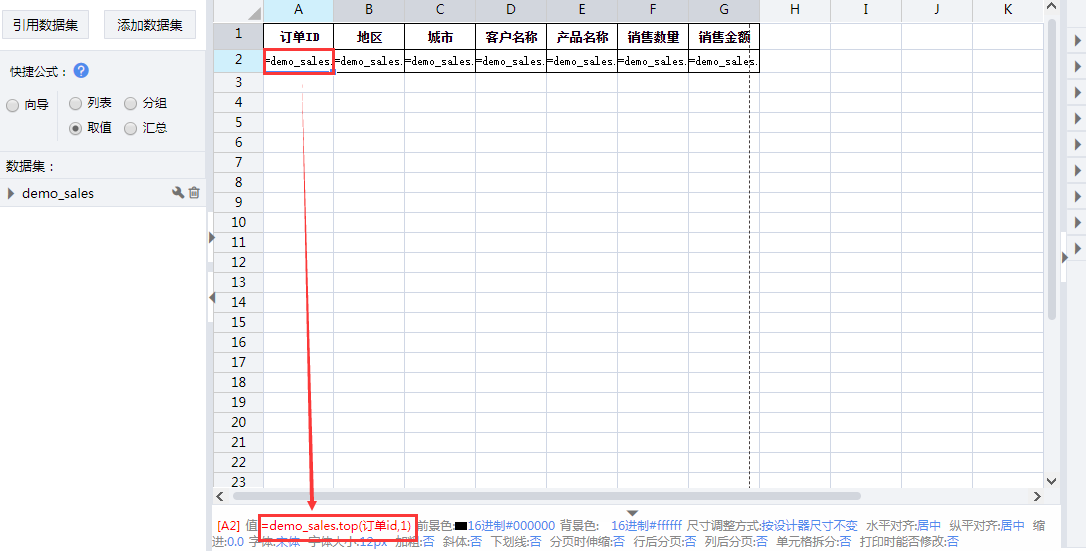Click the down triangle above the property bar
Viewport: 1086px width, 552px height.
point(632,512)
